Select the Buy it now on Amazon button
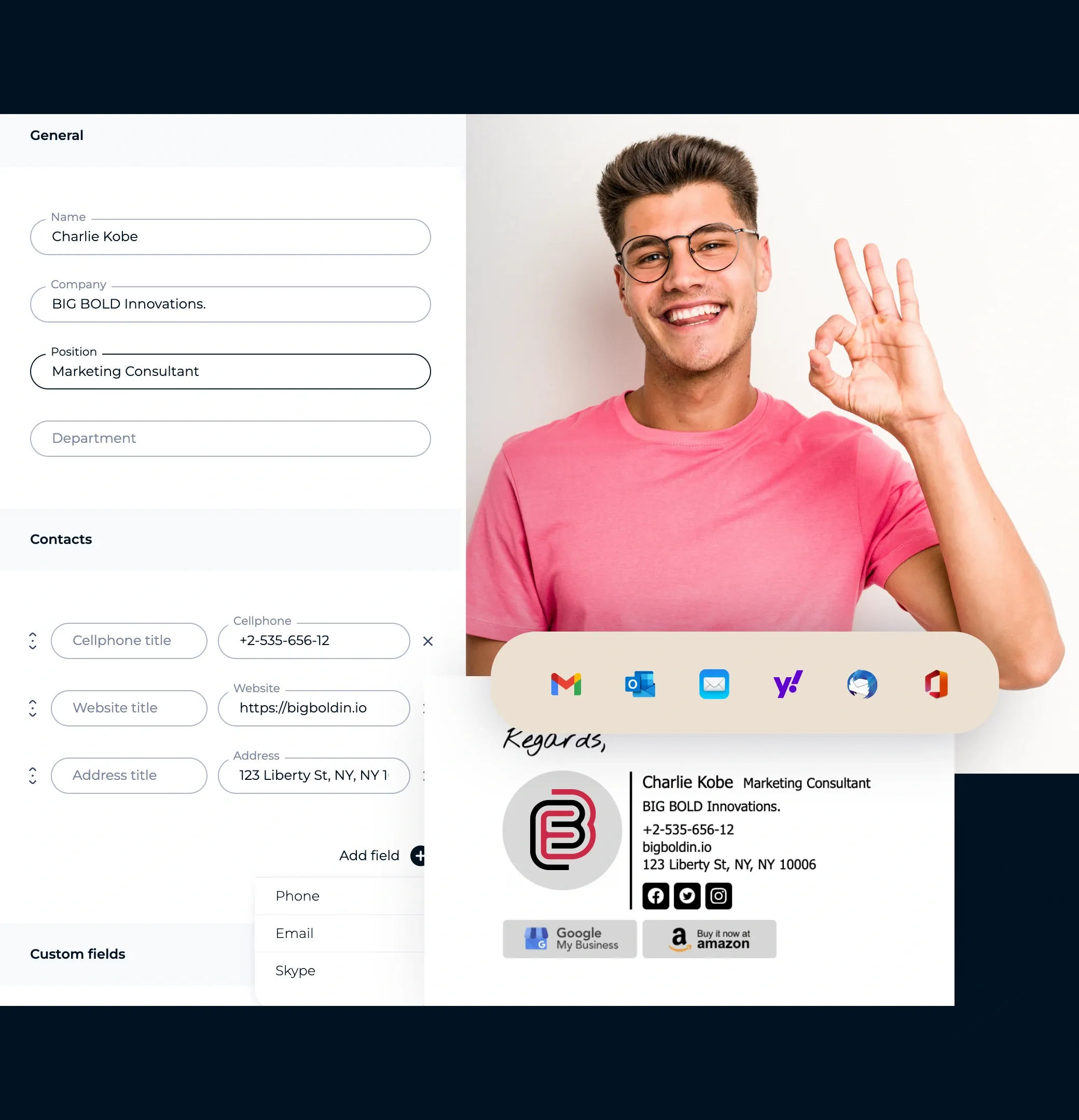The image size is (1079, 1120). pos(710,938)
